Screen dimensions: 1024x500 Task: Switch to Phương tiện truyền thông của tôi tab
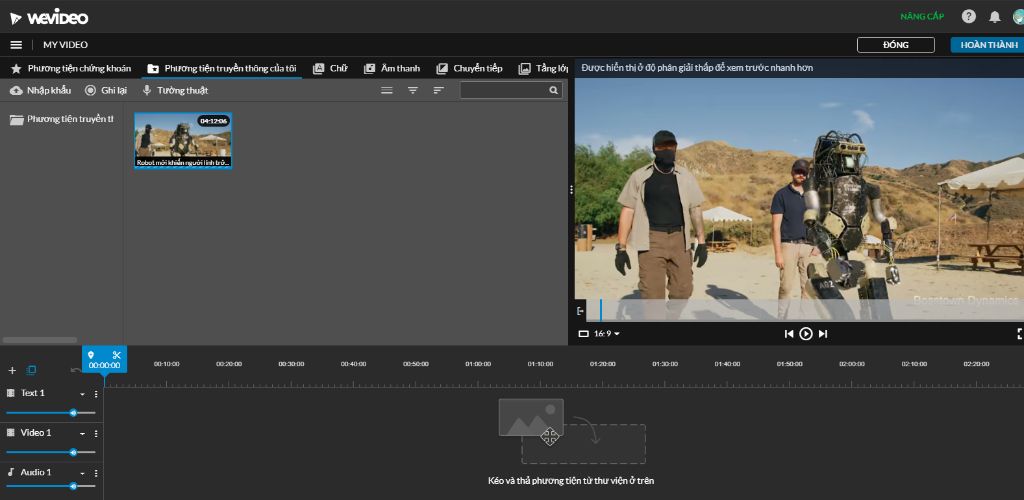point(222,69)
